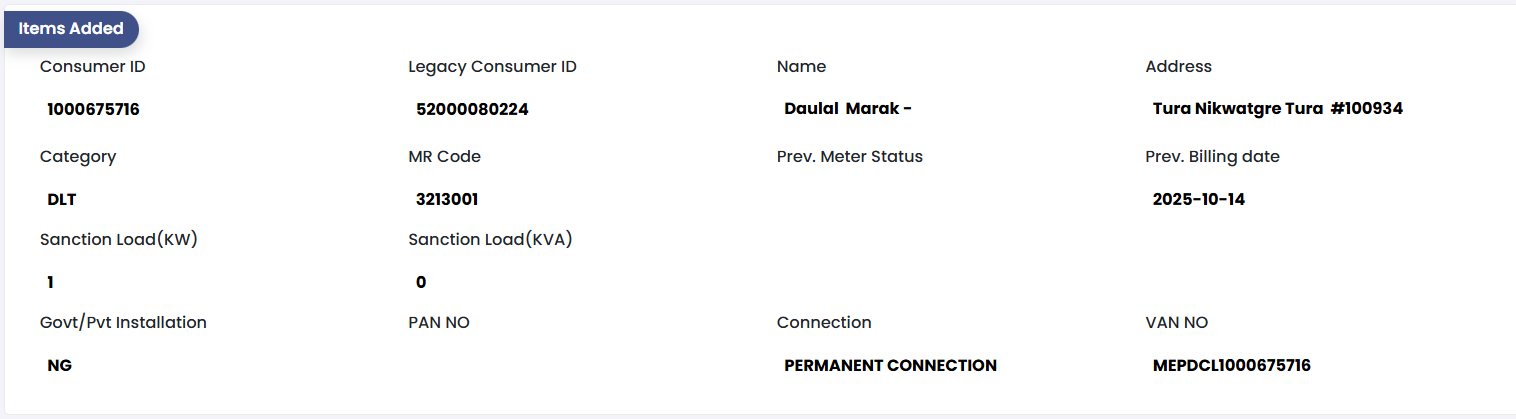Click MR Code value 3213001
Screen dimensions: 1516x419
click(x=447, y=200)
